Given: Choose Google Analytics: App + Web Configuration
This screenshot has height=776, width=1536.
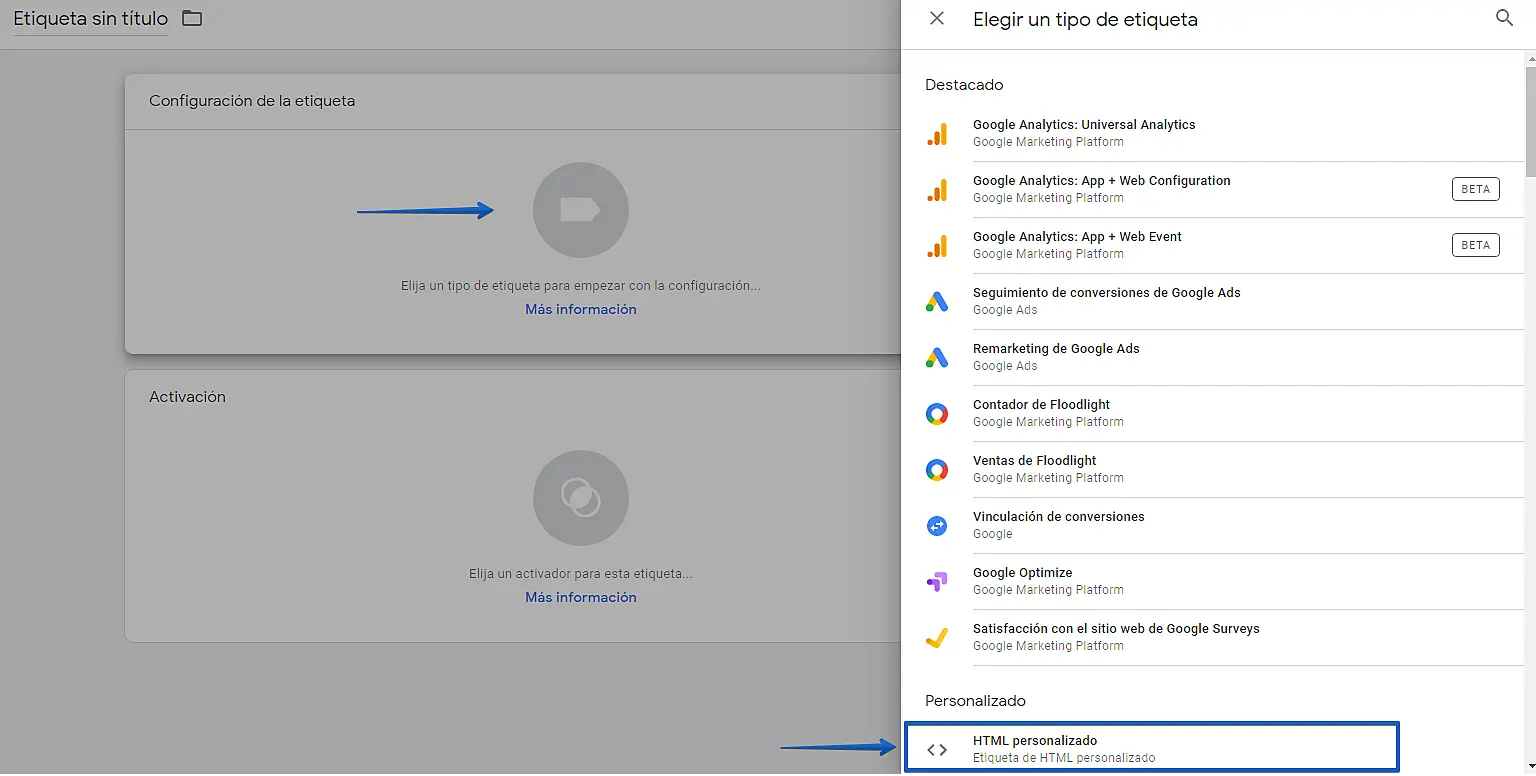Looking at the screenshot, I should point(1101,189).
